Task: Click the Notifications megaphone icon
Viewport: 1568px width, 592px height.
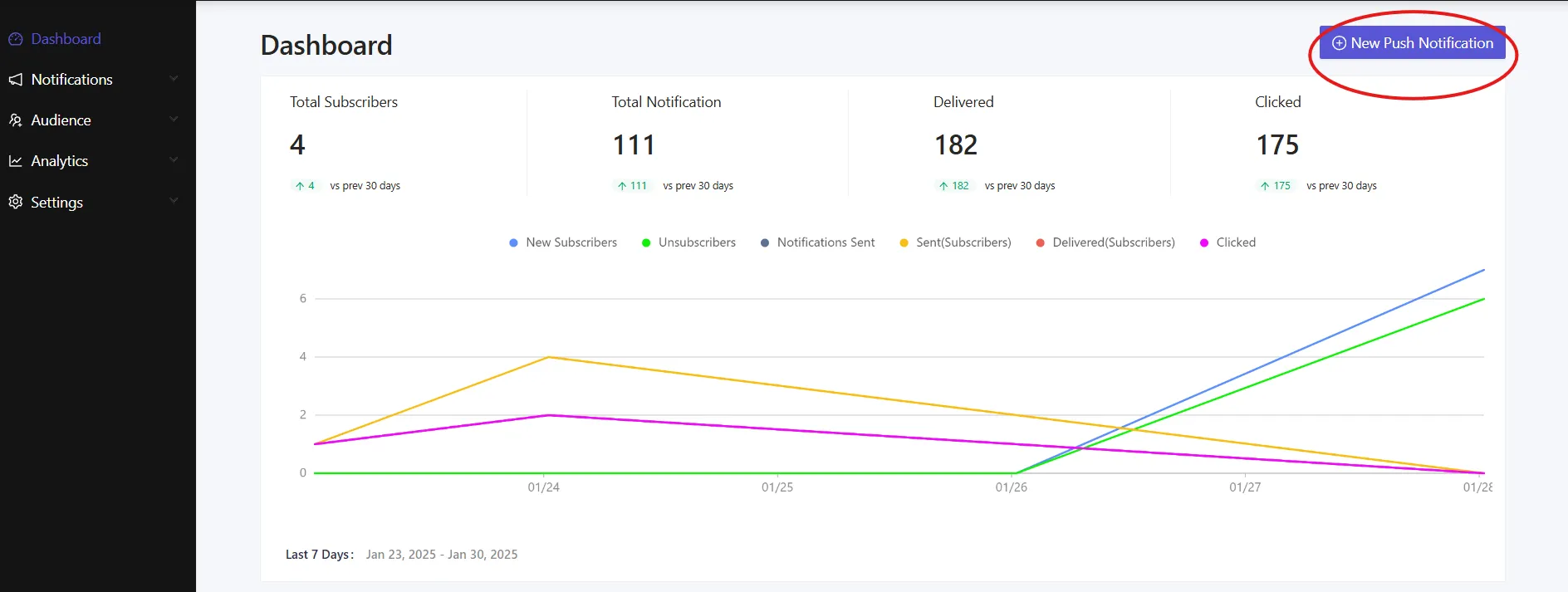Action: click(x=15, y=80)
